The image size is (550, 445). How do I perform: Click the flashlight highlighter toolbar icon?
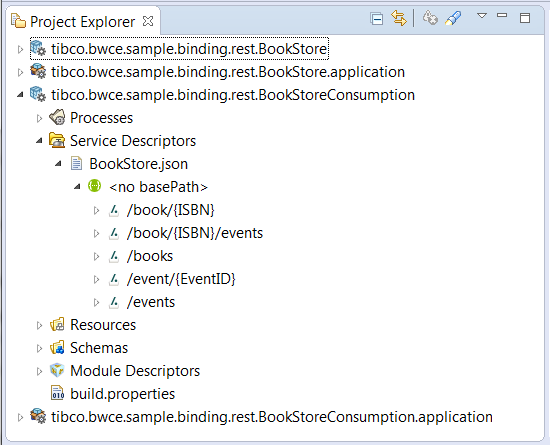coord(453,18)
